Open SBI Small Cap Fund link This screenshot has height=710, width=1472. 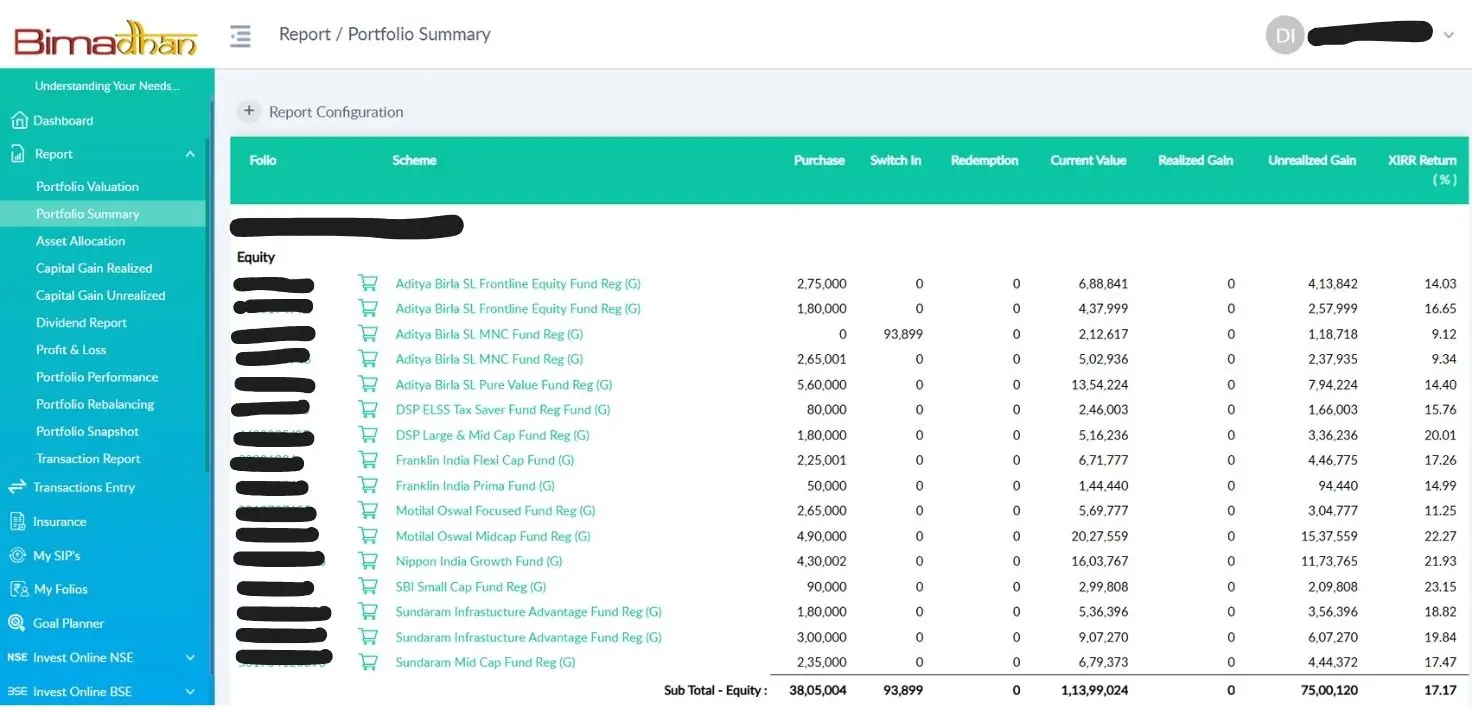[x=471, y=586]
